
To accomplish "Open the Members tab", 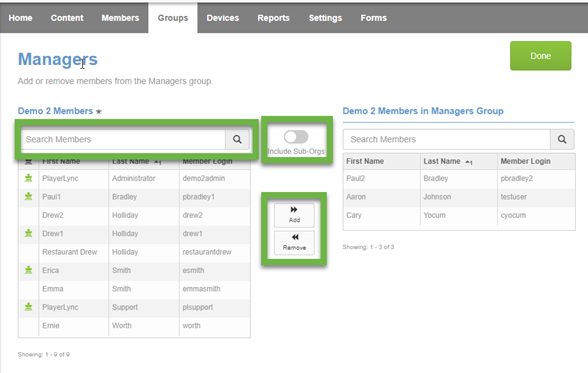I will tap(120, 18).
